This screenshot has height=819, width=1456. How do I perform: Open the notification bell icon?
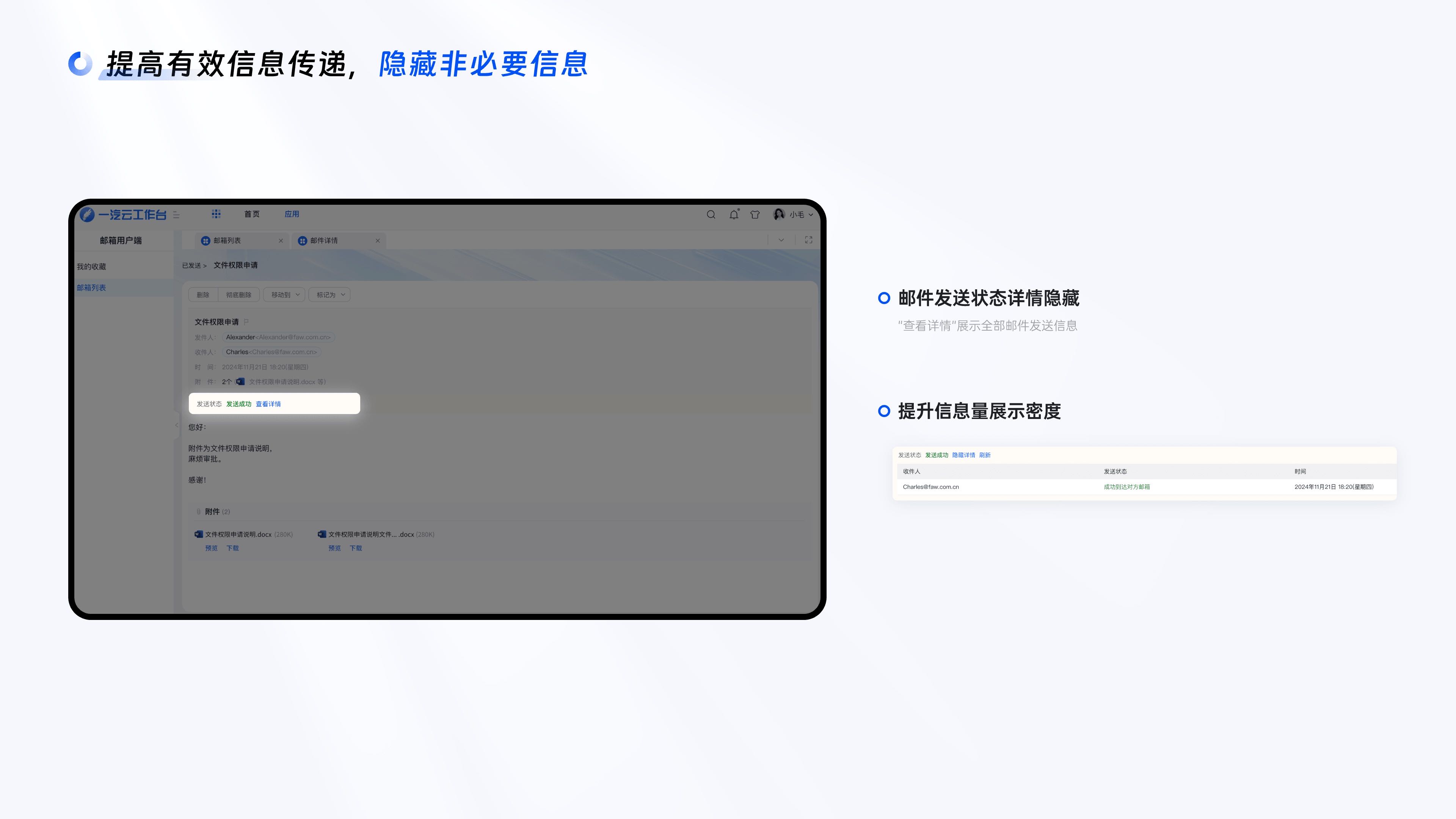(734, 214)
